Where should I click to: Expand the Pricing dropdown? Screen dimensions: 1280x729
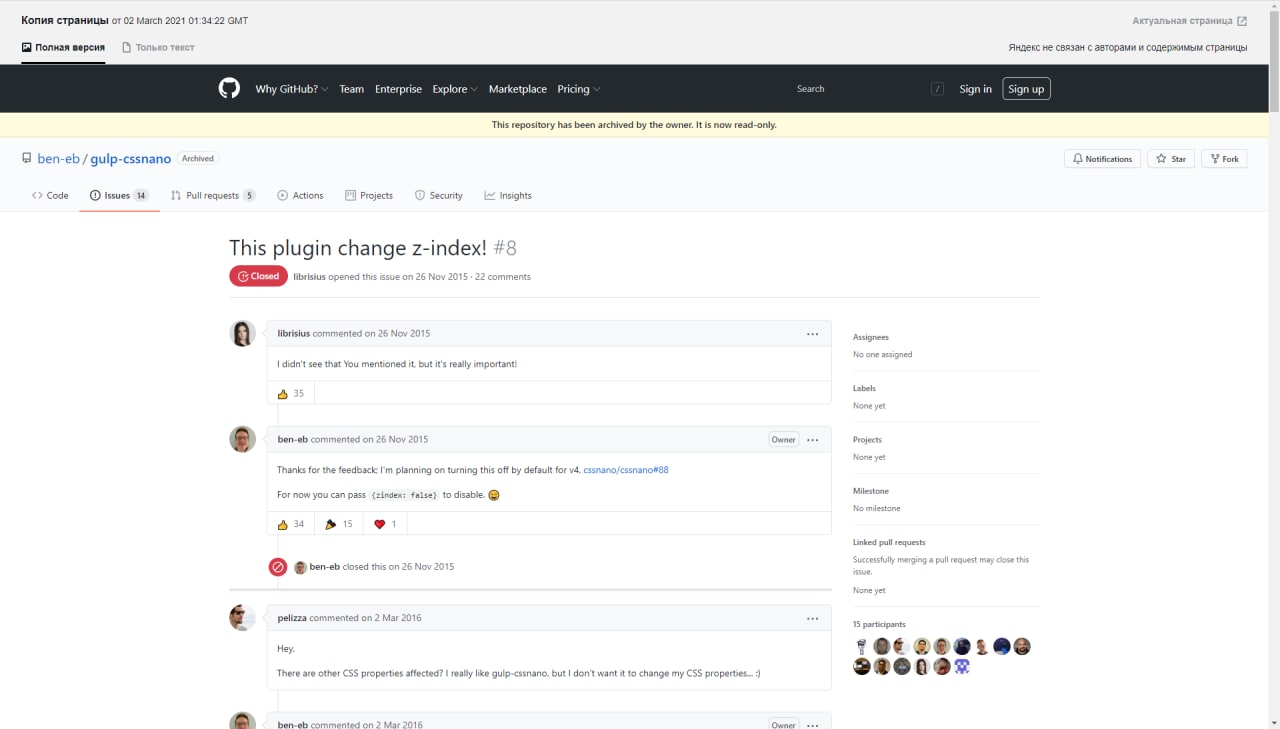(579, 89)
